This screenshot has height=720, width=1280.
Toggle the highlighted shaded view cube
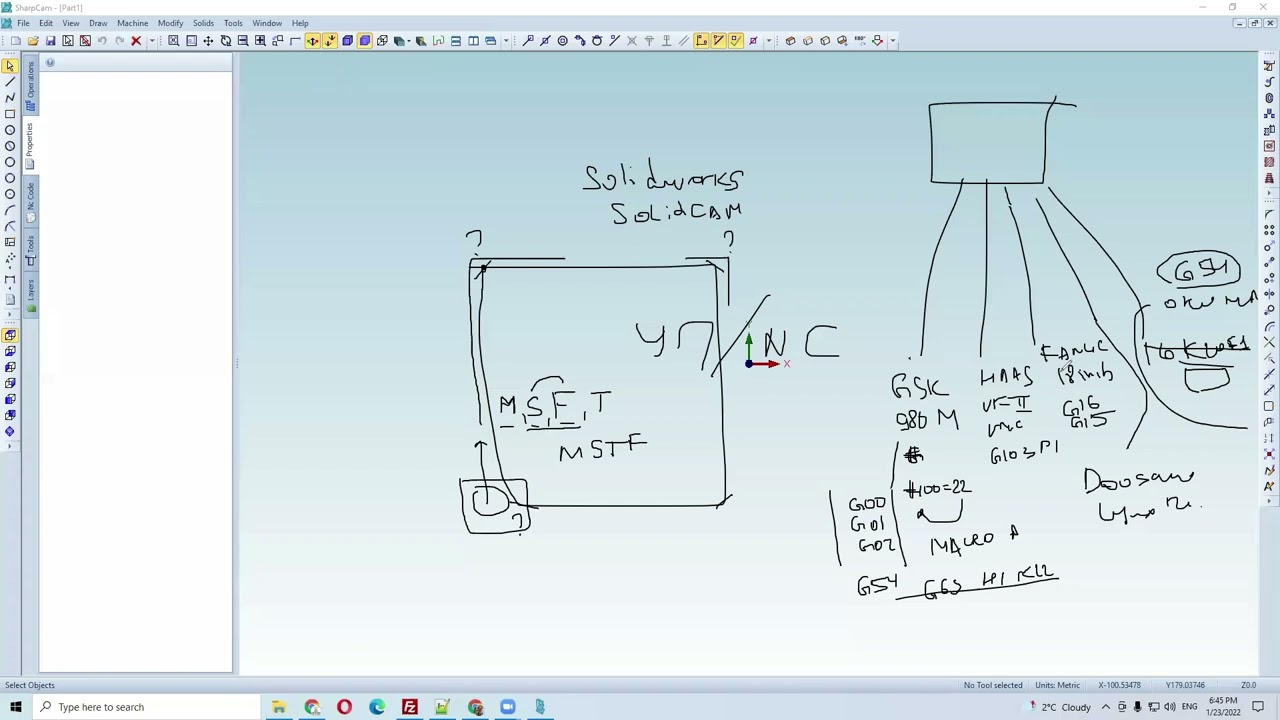click(x=365, y=41)
